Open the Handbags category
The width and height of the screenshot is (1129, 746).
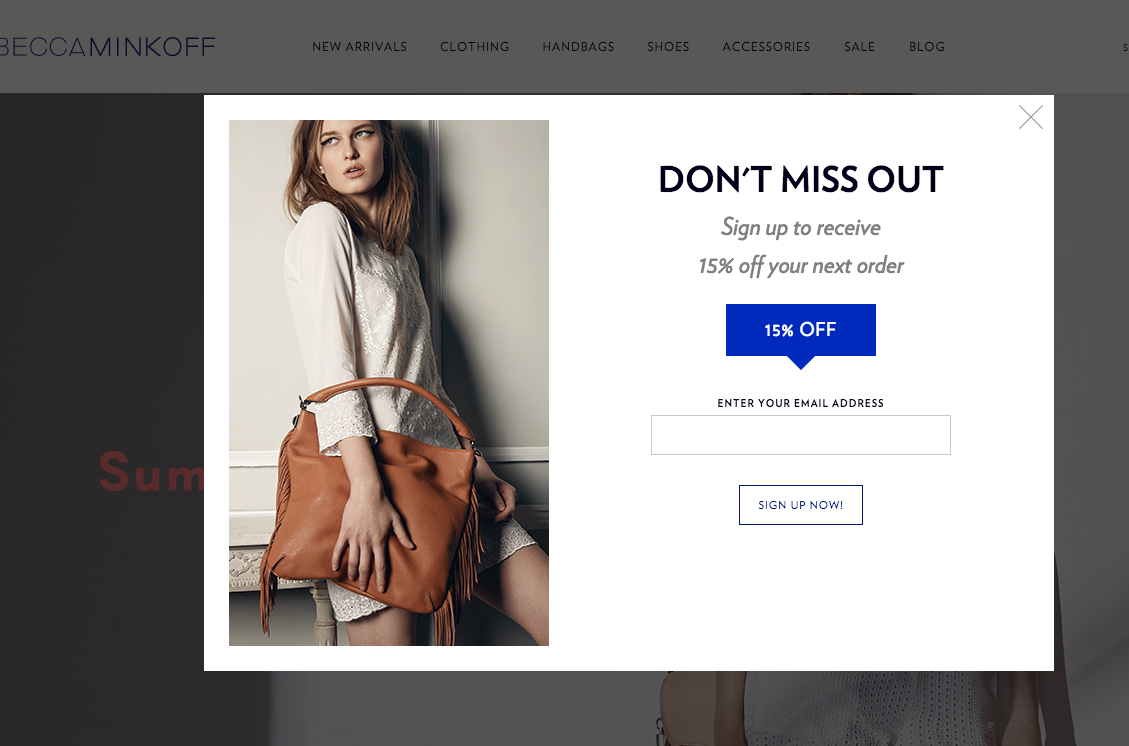click(578, 47)
